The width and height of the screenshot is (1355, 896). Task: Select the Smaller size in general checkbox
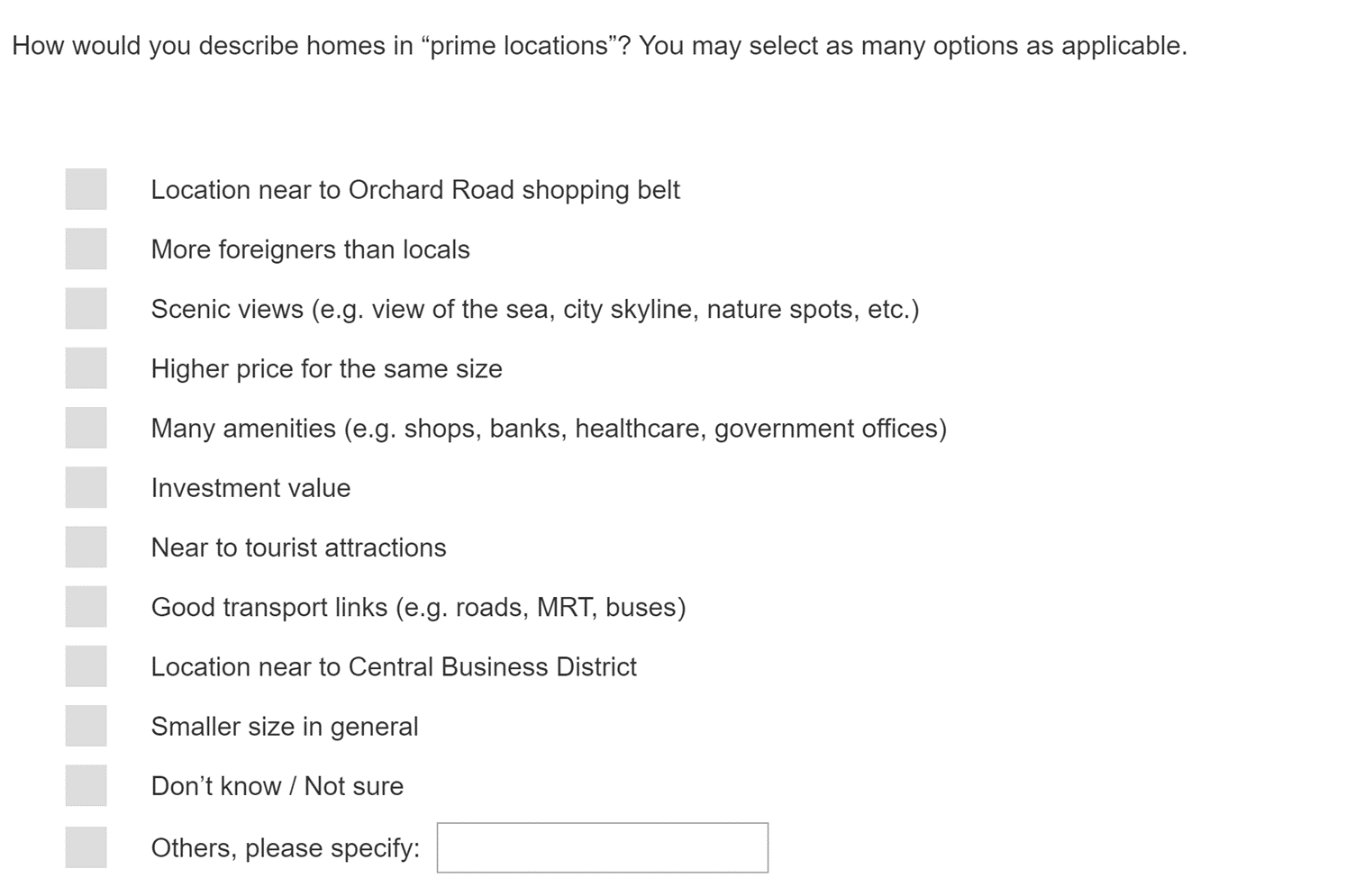[86, 726]
